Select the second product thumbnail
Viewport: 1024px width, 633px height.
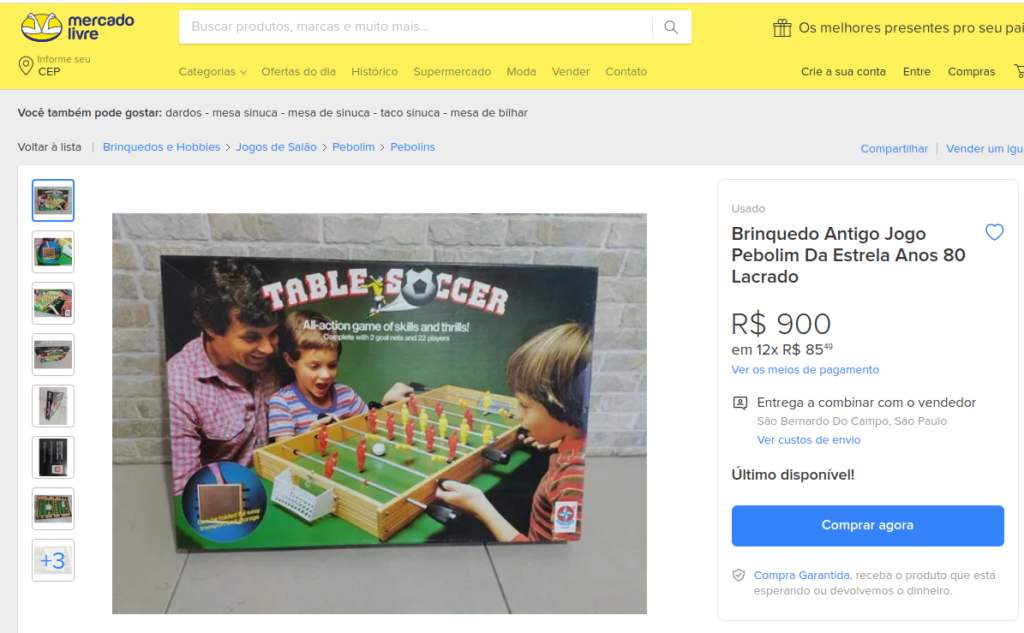[53, 252]
